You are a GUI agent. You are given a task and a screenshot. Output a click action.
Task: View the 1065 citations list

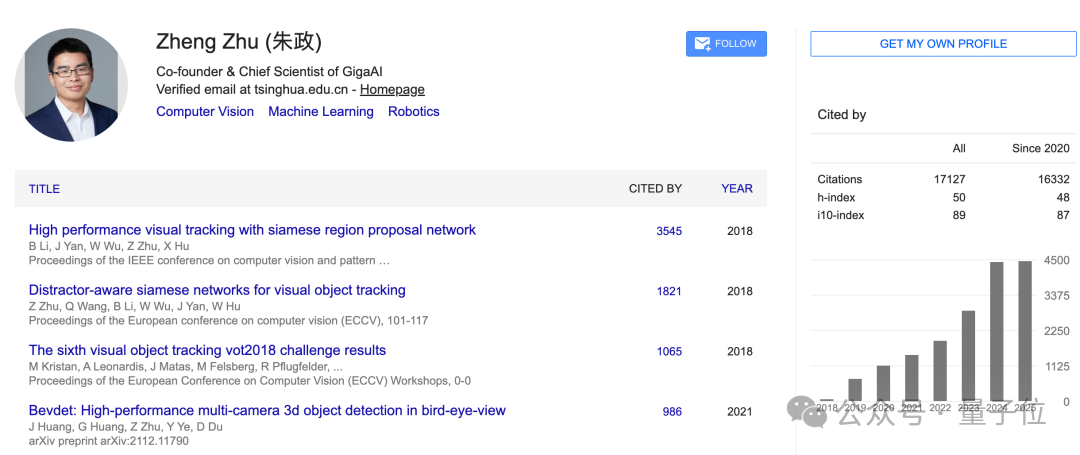point(669,351)
